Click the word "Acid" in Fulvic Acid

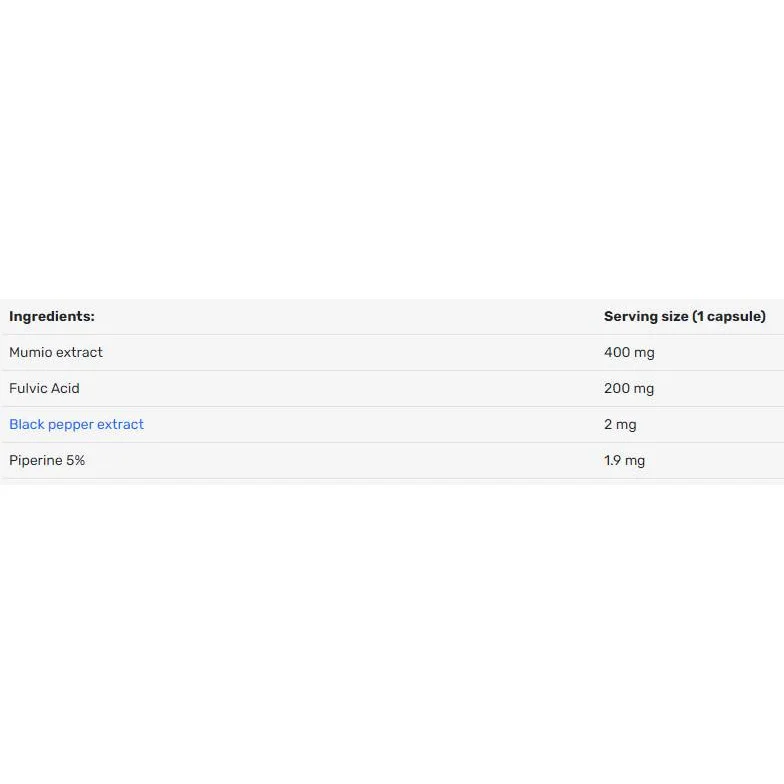(x=66, y=388)
